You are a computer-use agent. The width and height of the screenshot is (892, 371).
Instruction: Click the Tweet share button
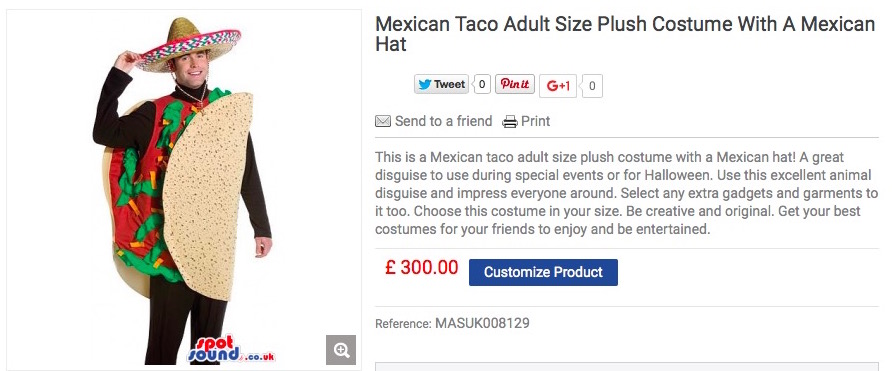(441, 85)
